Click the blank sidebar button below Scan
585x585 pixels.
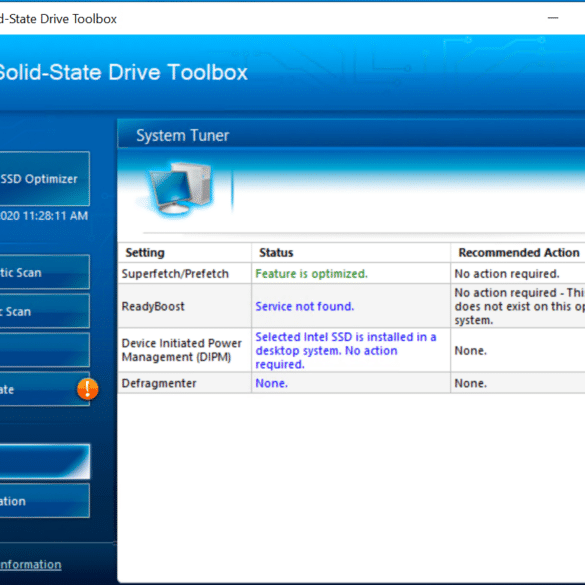[44, 350]
